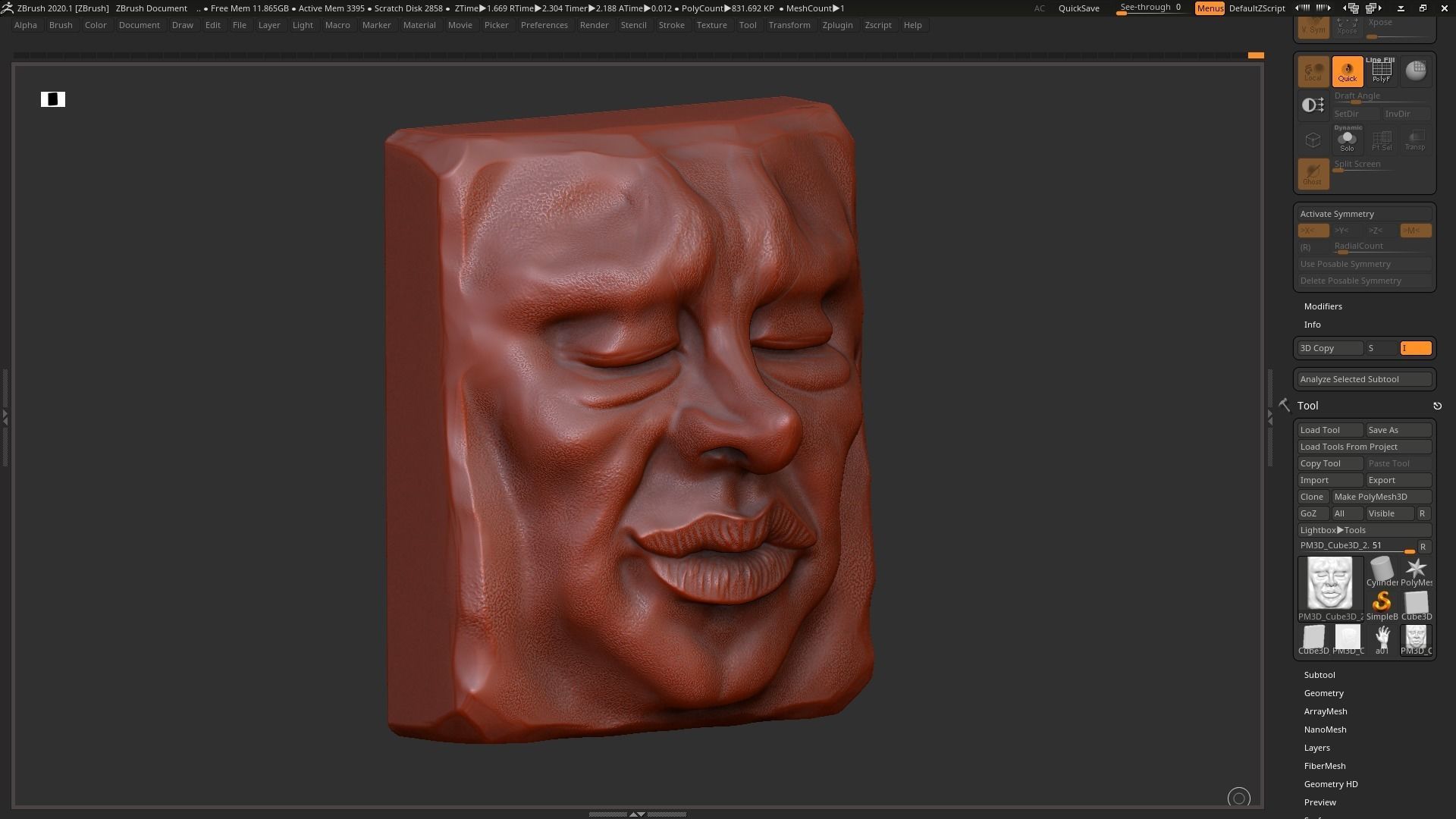
Task: Expand the ArrayMesh section
Action: pyautogui.click(x=1325, y=711)
